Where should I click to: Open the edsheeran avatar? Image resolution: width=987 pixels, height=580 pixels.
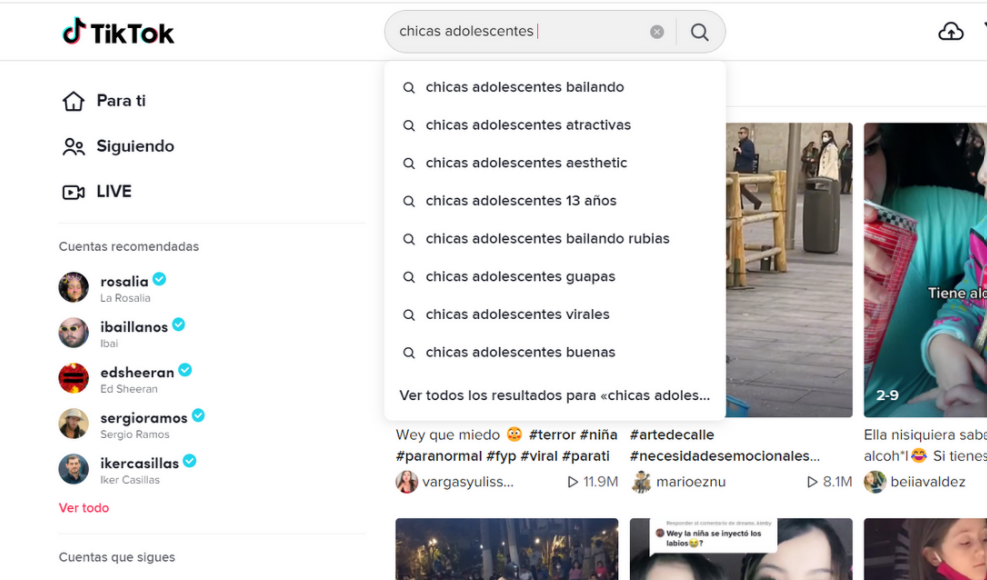[74, 378]
